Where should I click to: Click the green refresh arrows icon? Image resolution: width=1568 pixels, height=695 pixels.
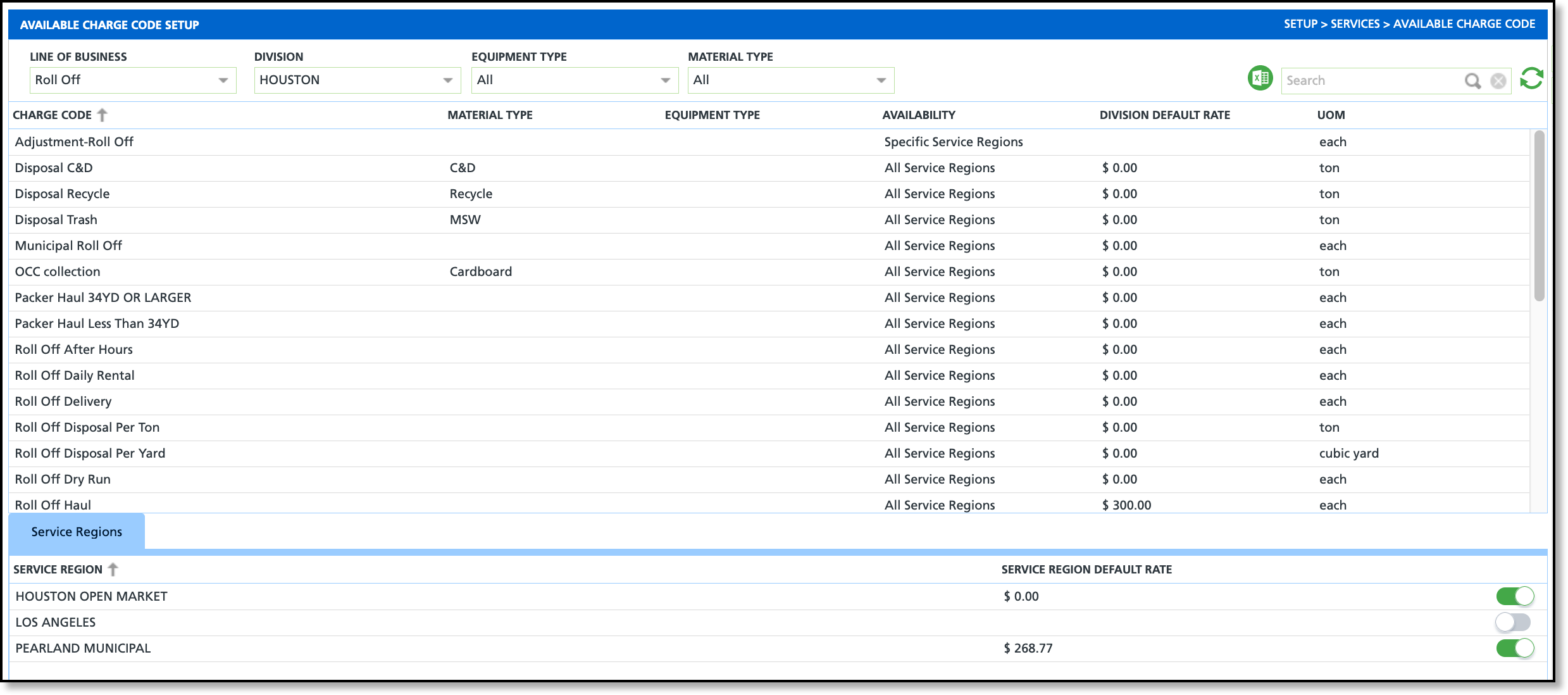1531,79
